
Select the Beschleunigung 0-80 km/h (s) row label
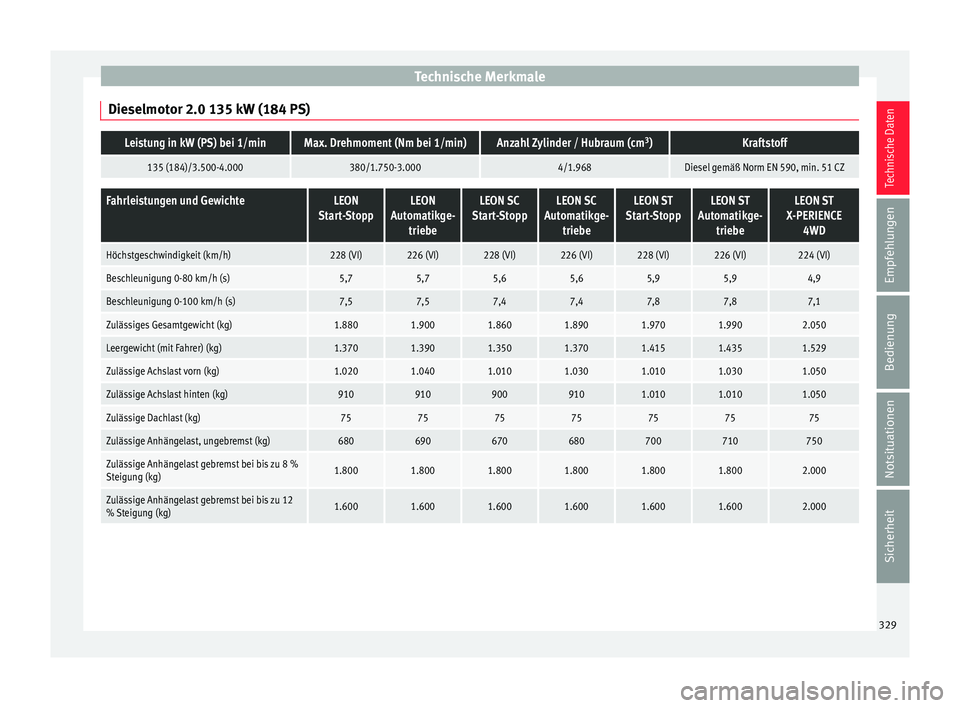(x=168, y=279)
